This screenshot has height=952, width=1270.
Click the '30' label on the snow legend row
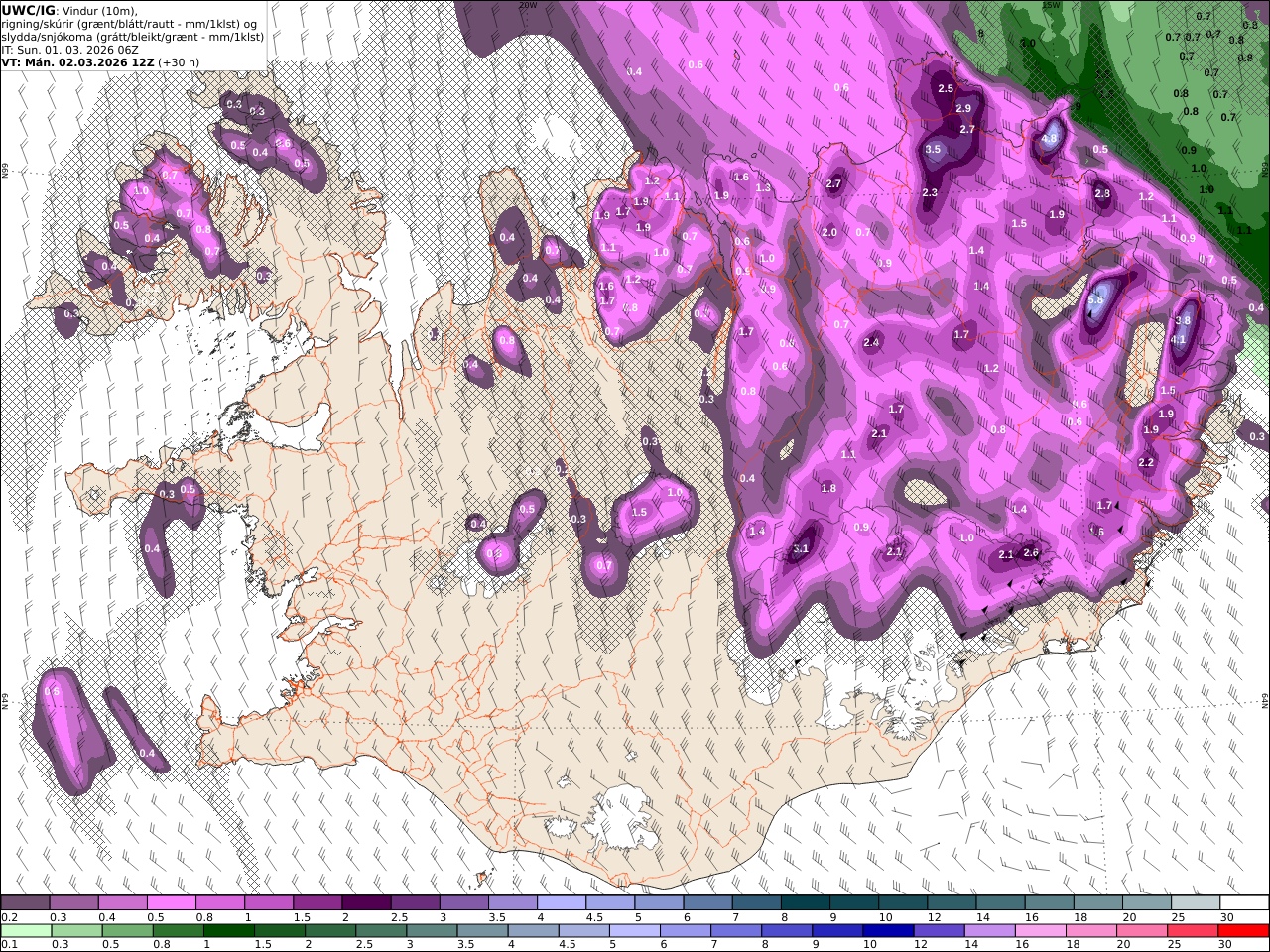click(1226, 918)
